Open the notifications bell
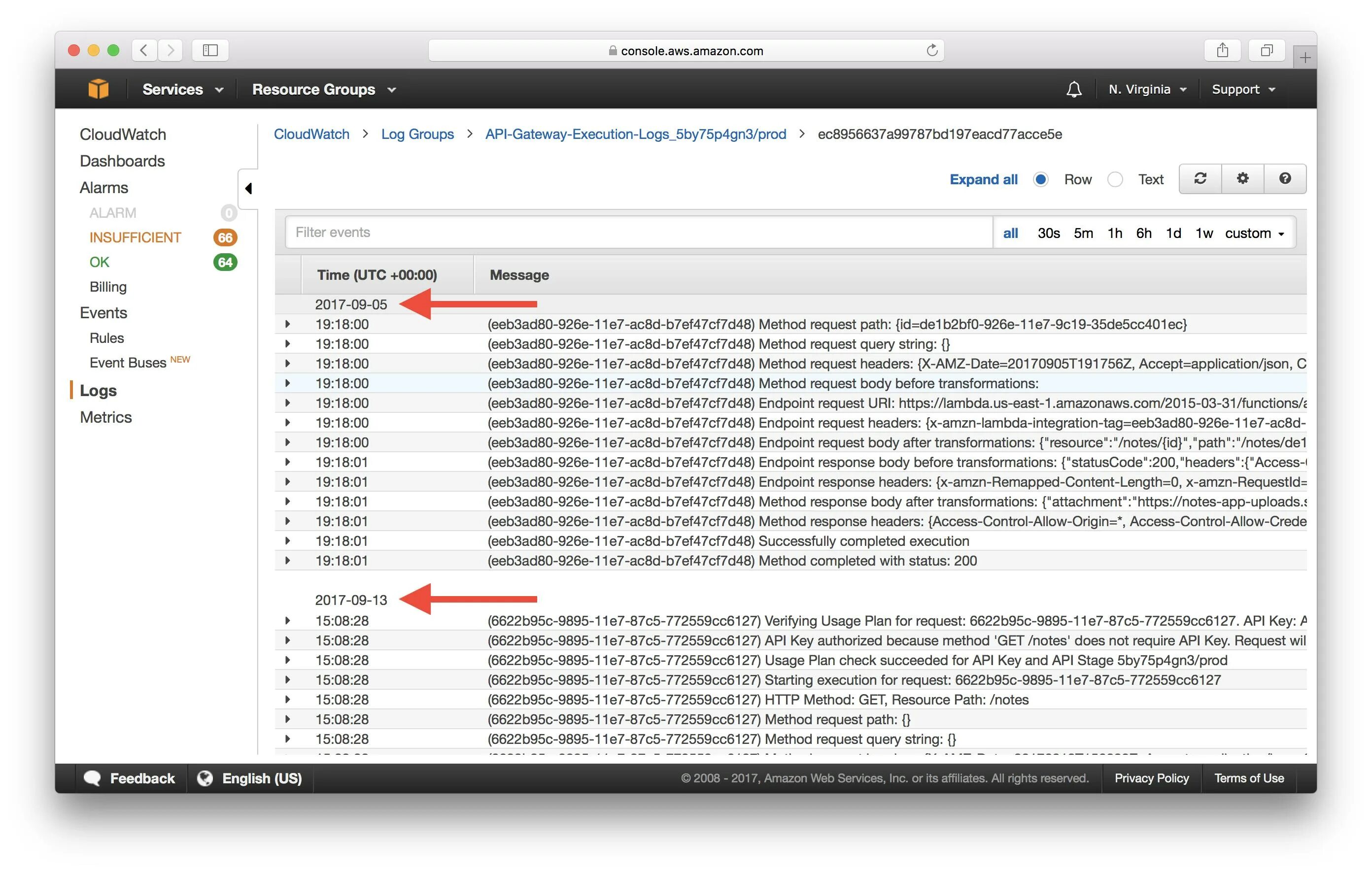The height and width of the screenshot is (872, 1372). pyautogui.click(x=1073, y=90)
